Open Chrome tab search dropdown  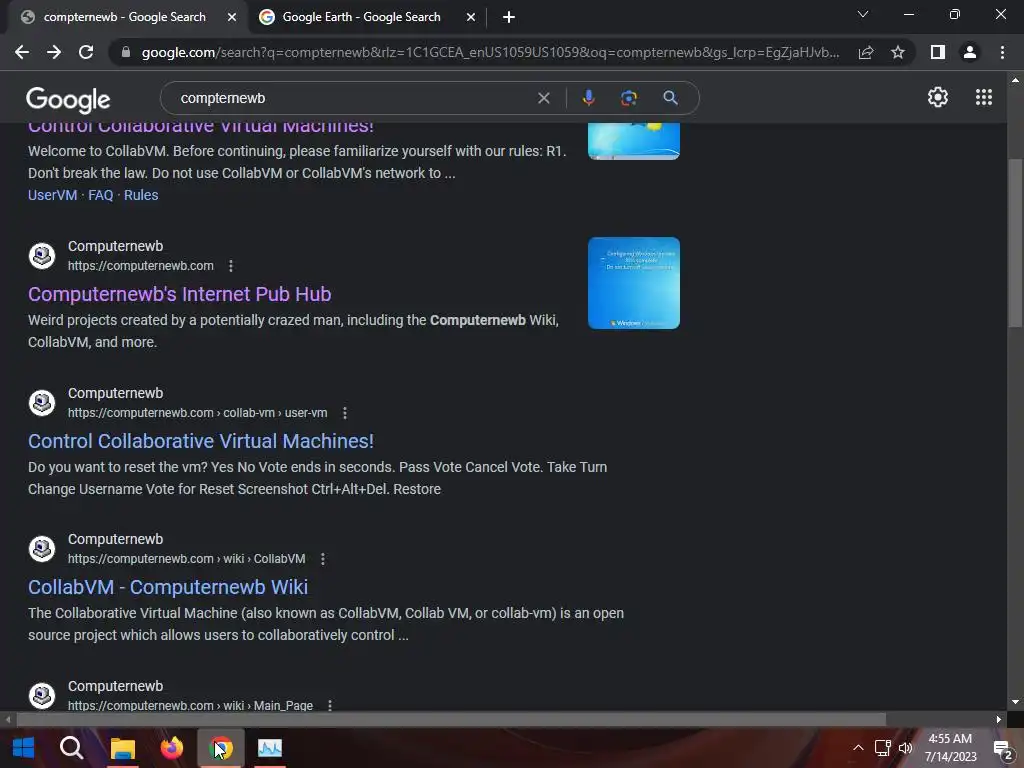click(863, 14)
